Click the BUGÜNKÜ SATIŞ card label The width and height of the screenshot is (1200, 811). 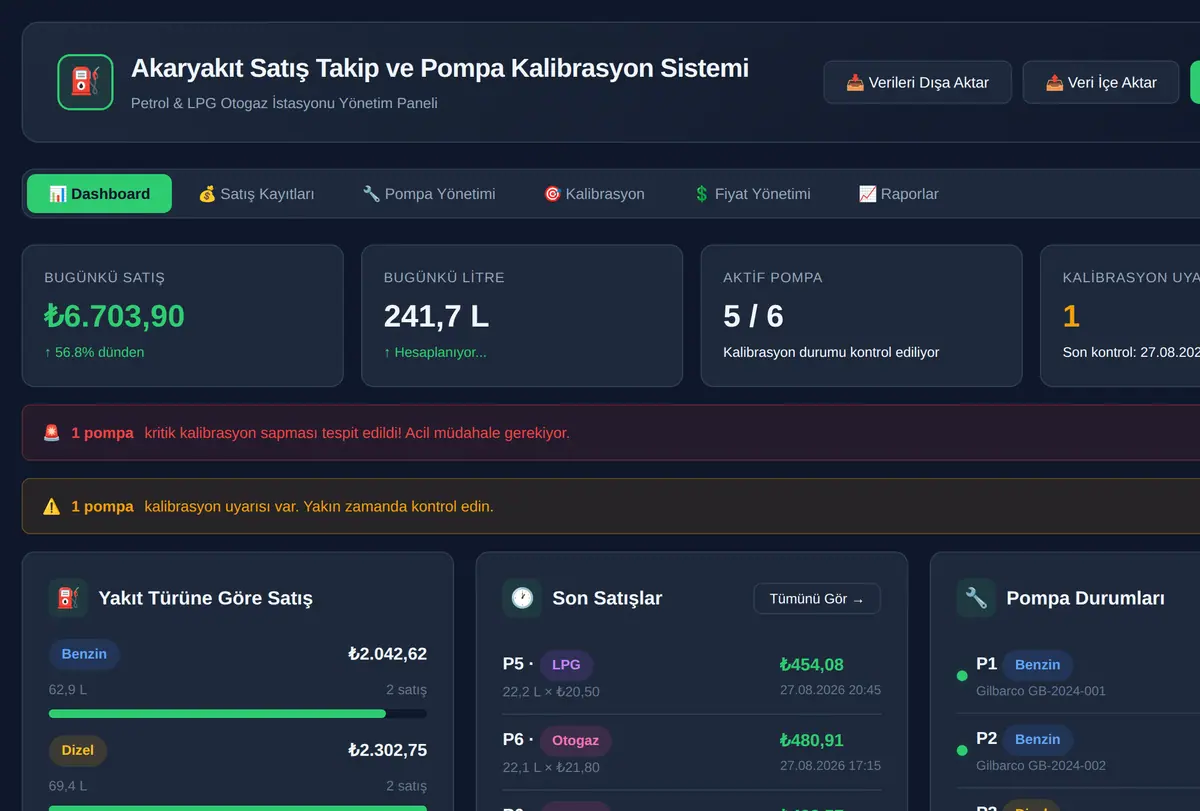coord(104,277)
